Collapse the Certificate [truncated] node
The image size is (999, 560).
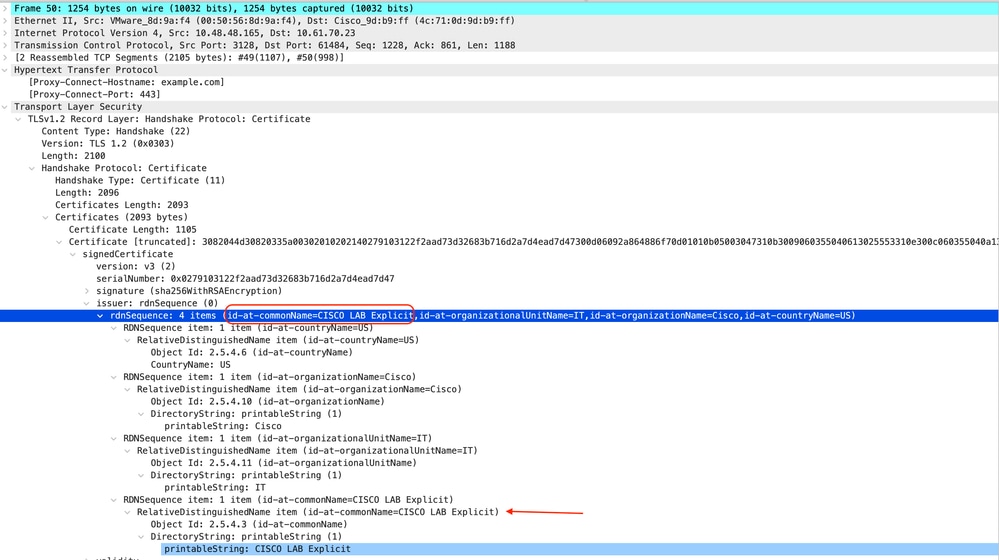[59, 242]
